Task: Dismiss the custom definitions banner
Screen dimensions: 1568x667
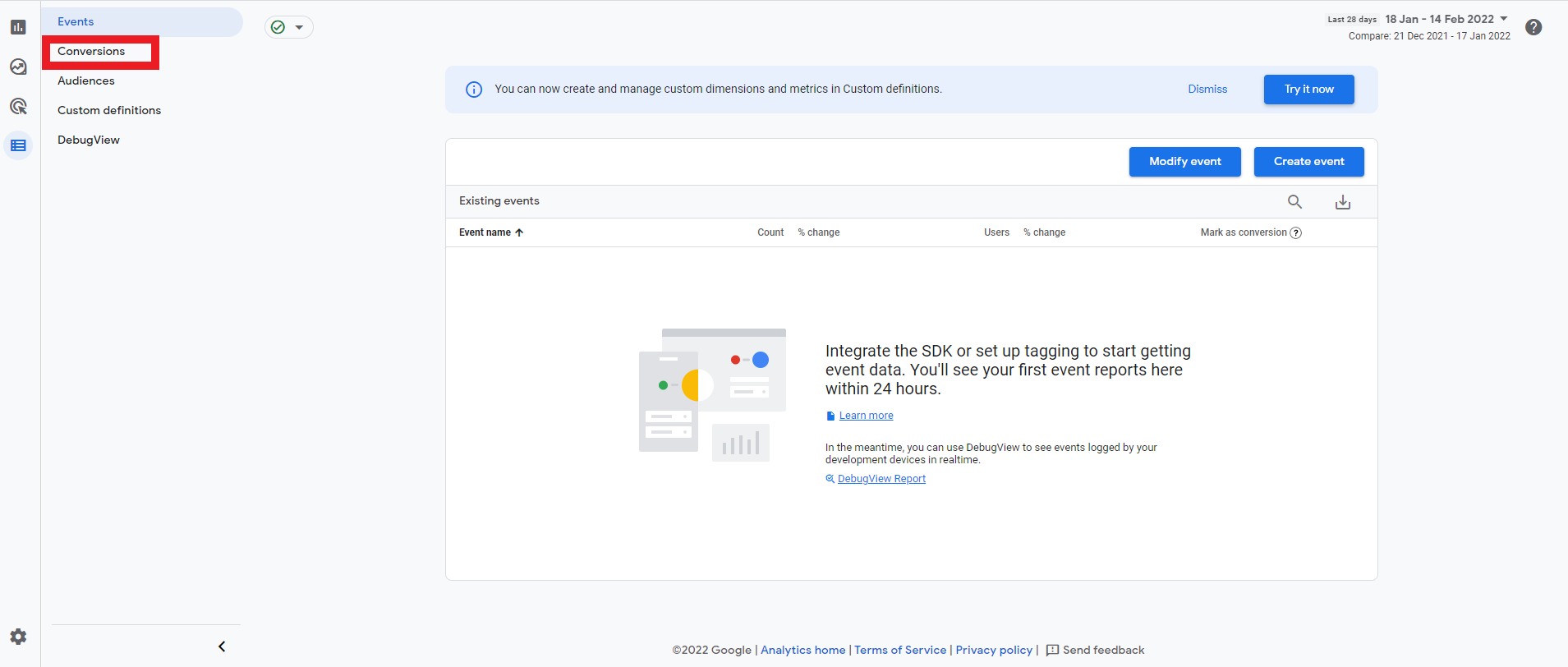Action: point(1207,89)
